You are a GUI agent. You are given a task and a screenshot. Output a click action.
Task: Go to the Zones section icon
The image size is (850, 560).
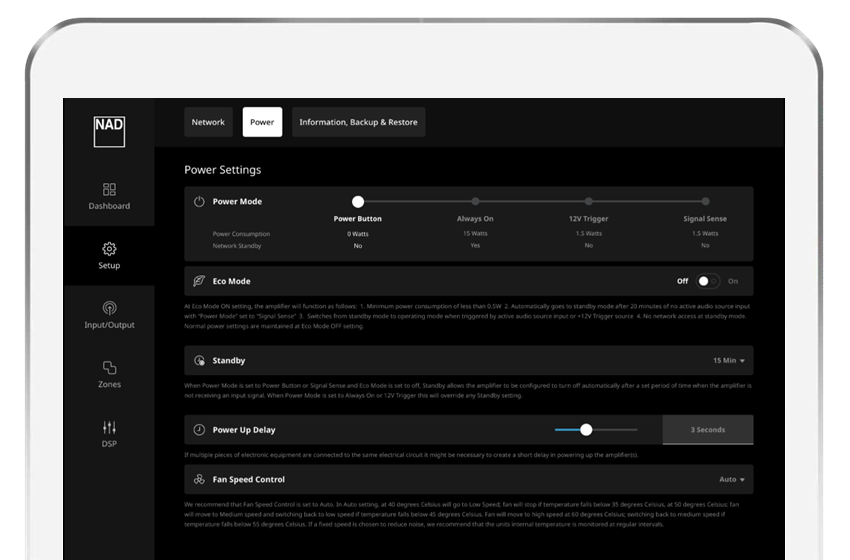tap(109, 368)
